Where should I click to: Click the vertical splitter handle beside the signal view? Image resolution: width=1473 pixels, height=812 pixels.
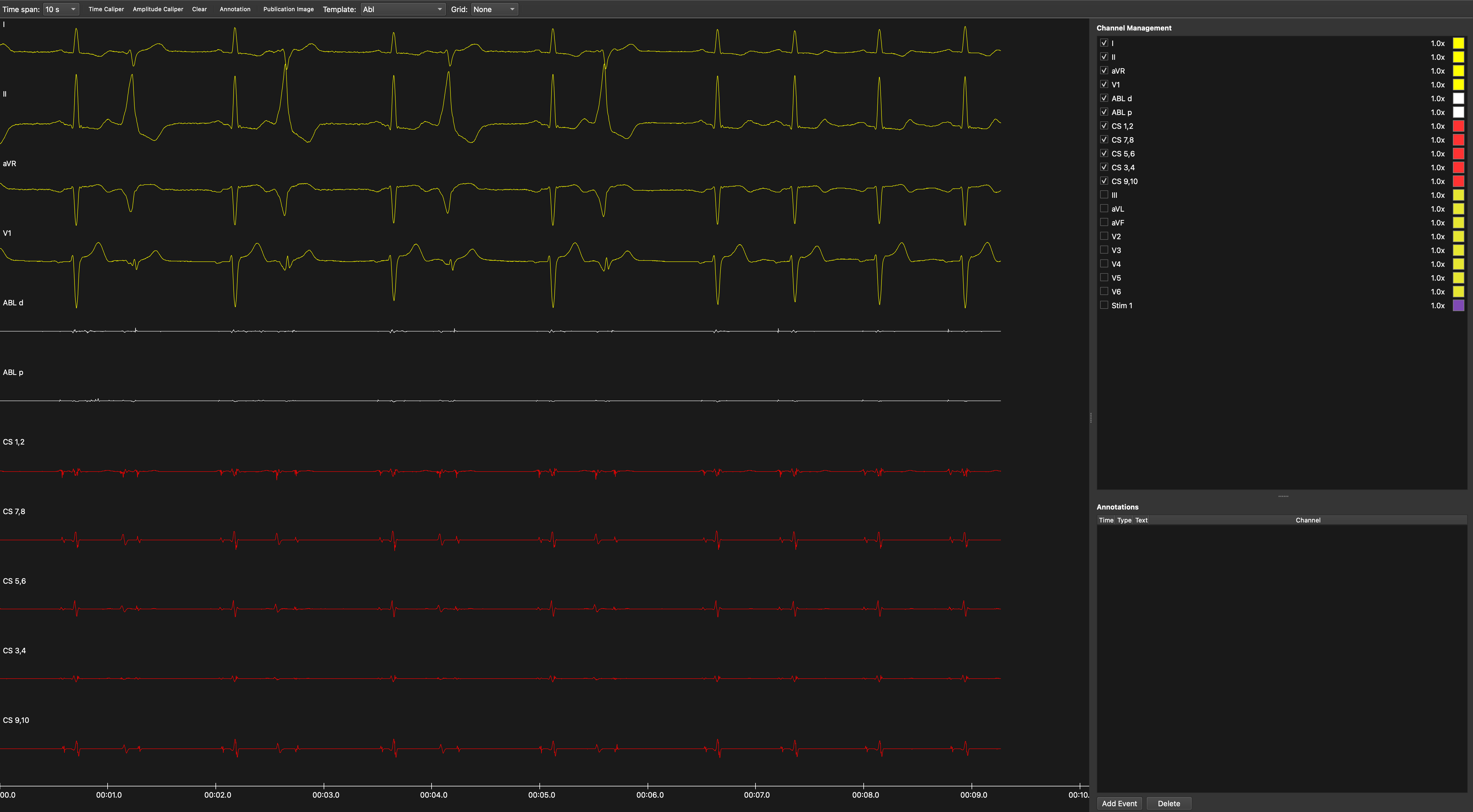(1090, 418)
